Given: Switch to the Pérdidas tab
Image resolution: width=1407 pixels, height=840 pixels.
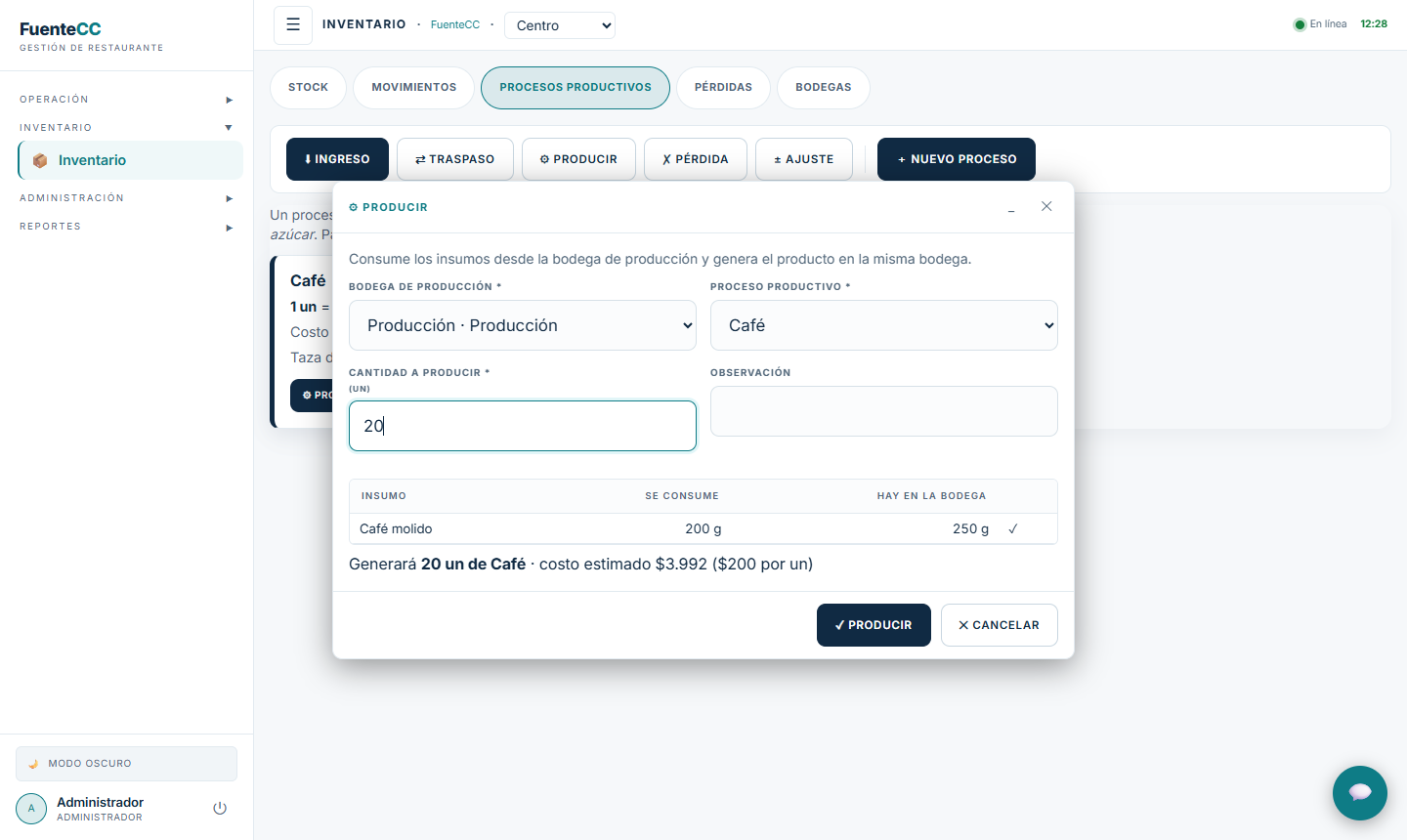Looking at the screenshot, I should point(723,87).
